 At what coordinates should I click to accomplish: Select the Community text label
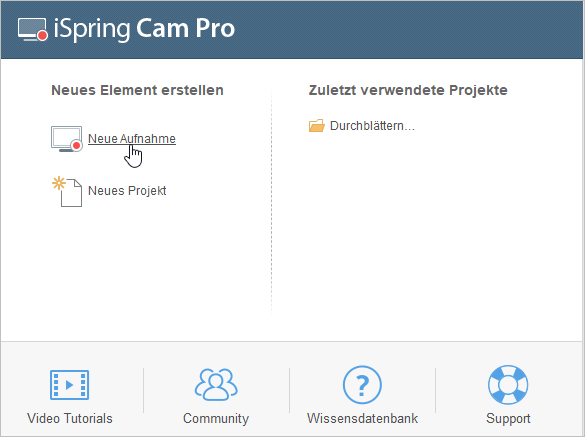tap(216, 419)
